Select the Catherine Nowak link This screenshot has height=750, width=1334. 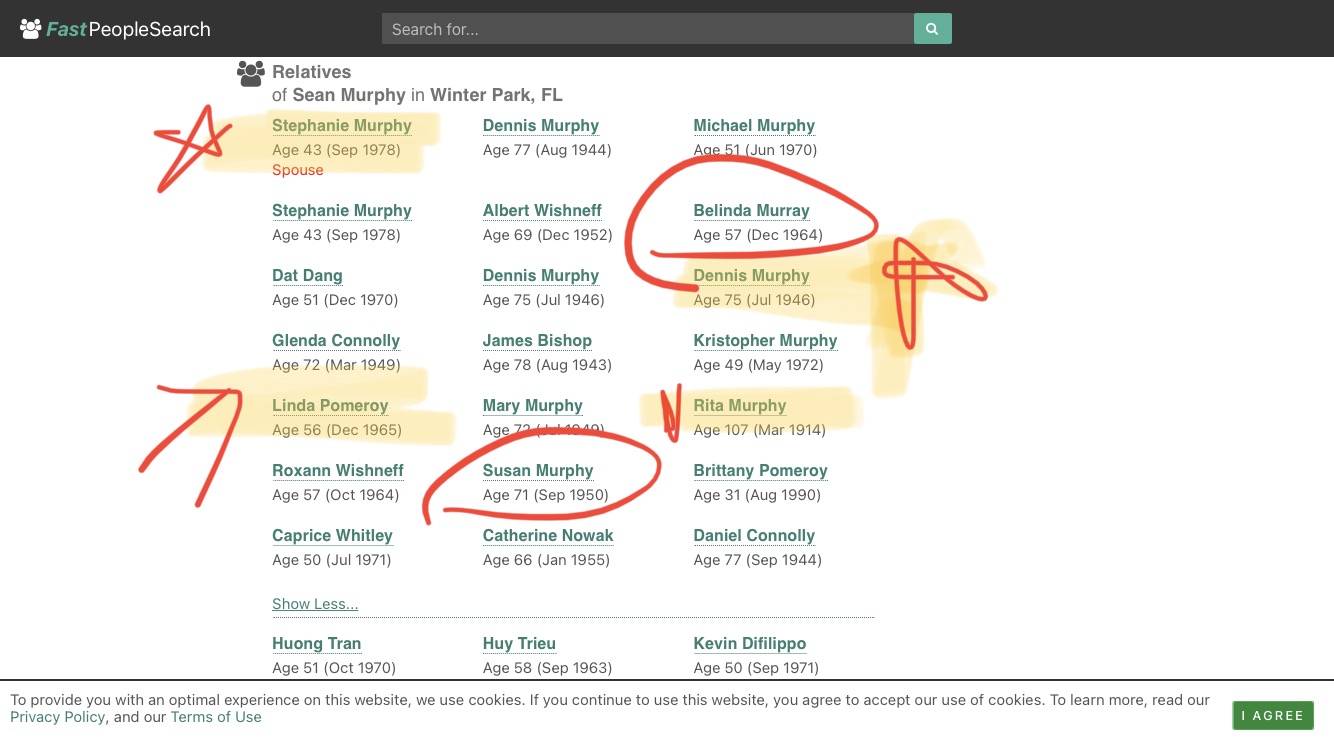pos(548,536)
